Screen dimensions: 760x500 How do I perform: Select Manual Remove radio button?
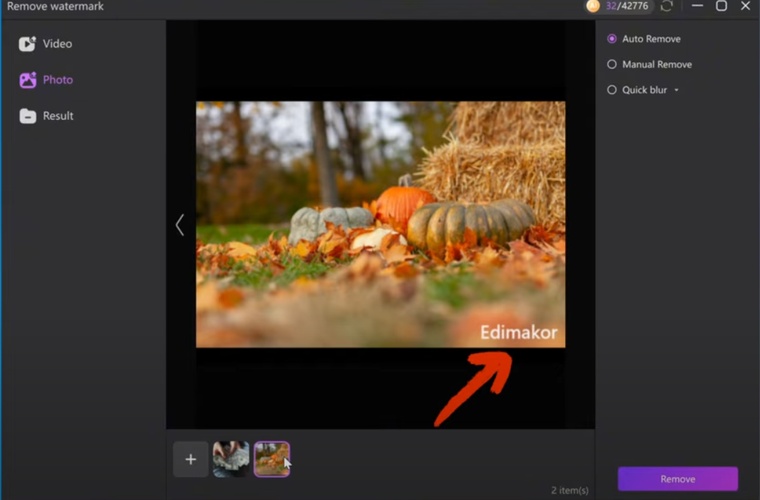(612, 64)
